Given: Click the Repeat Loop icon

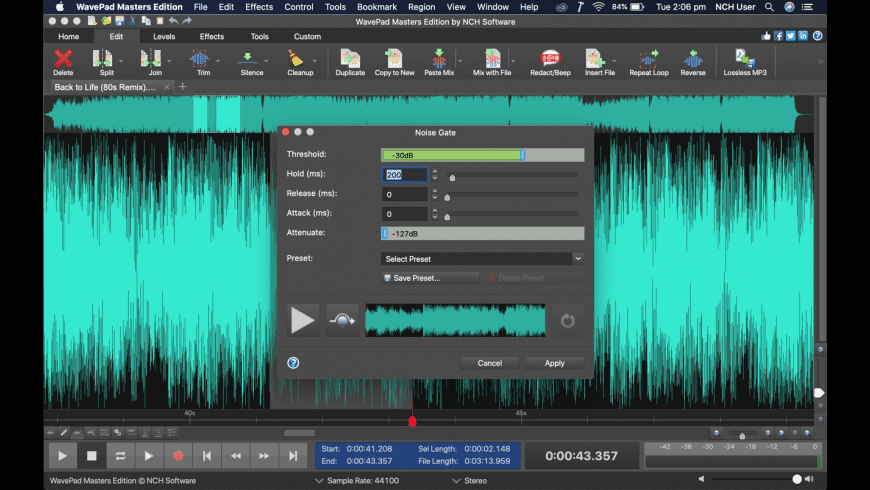Looking at the screenshot, I should pos(649,62).
